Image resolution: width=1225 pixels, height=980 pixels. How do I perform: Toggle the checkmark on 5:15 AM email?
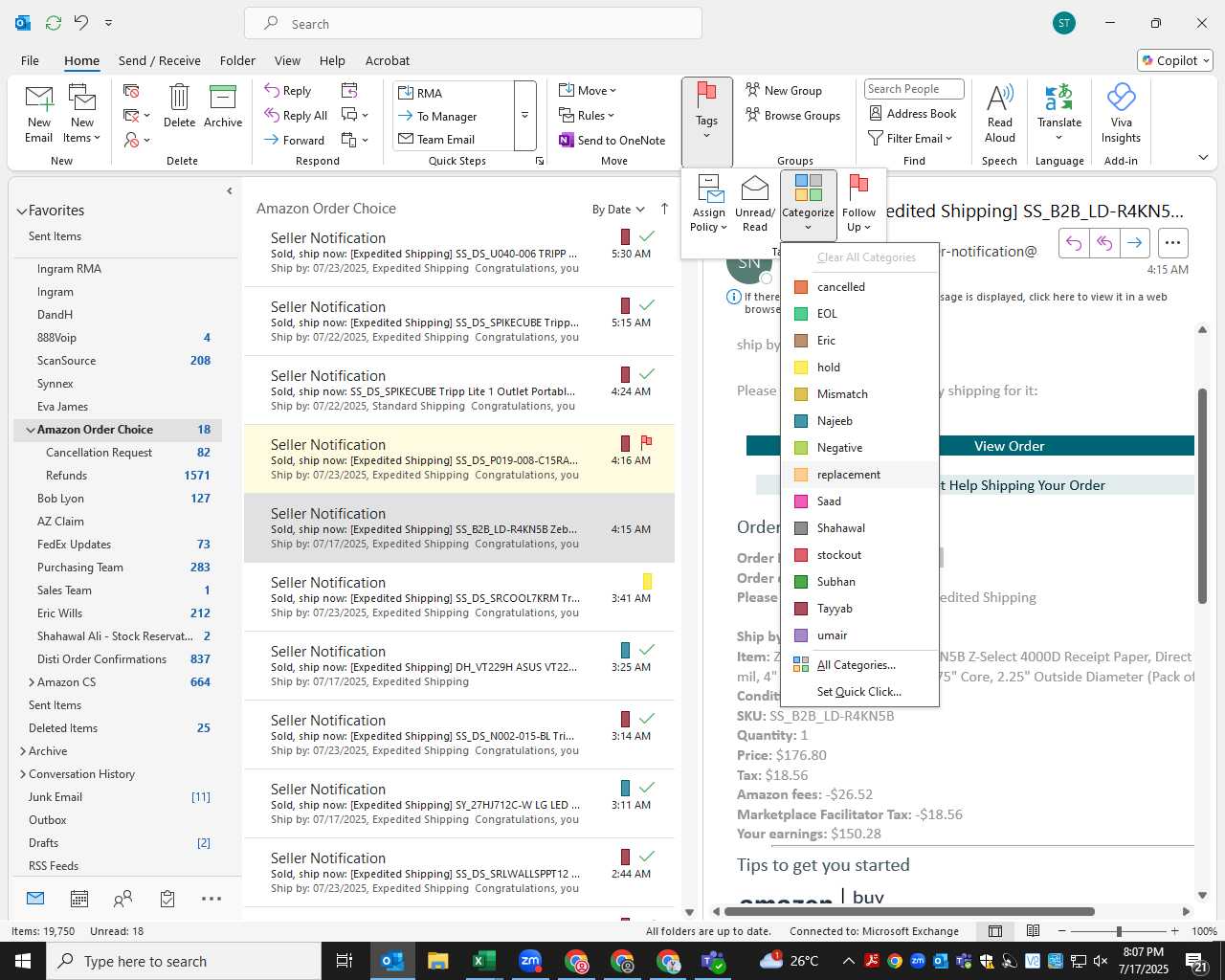(647, 304)
